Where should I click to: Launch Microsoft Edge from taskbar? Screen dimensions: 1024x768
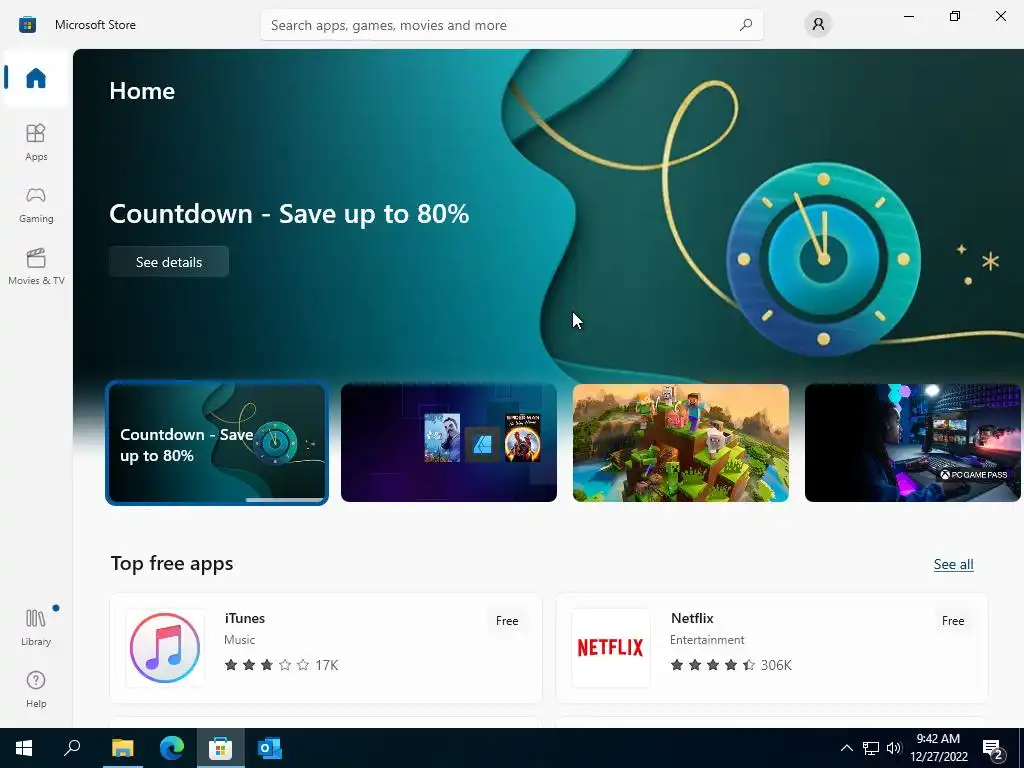pos(172,748)
